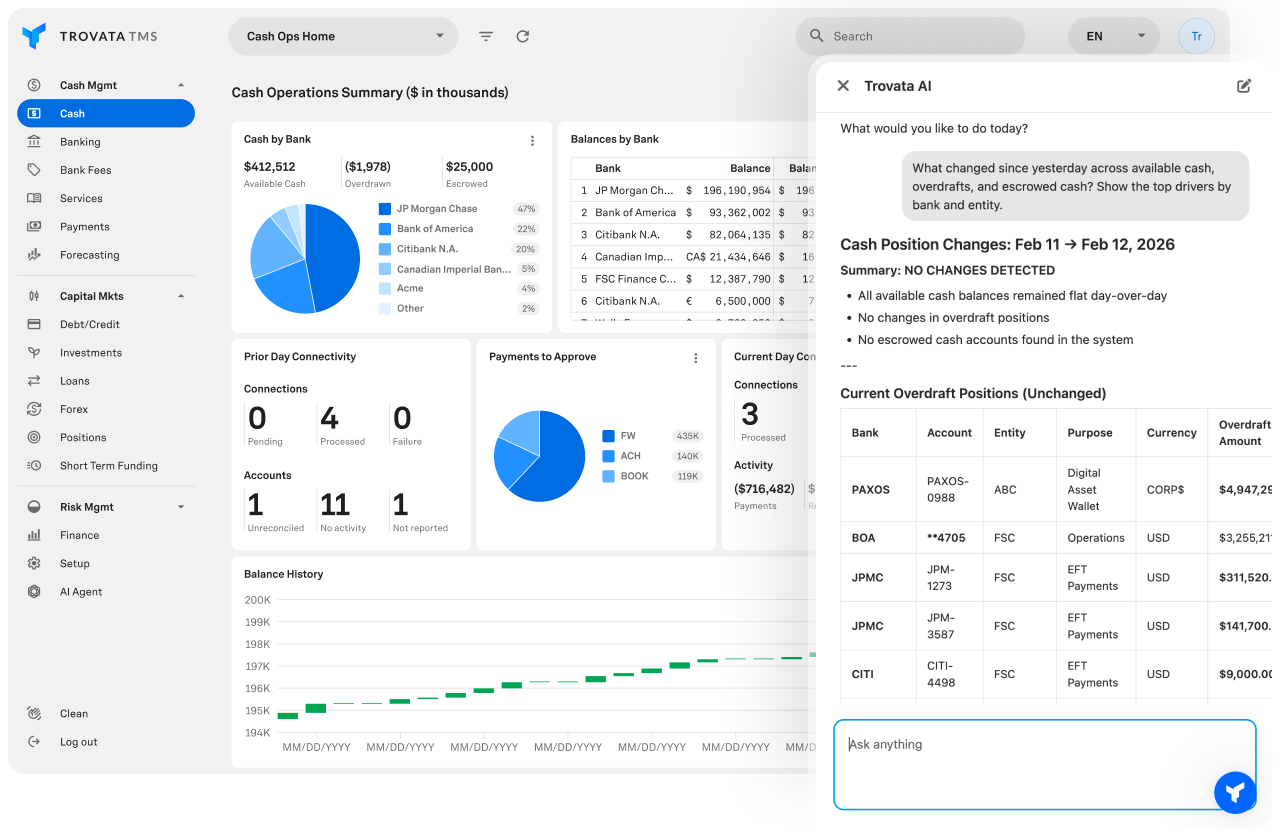Open the EN language dropdown

click(1113, 36)
